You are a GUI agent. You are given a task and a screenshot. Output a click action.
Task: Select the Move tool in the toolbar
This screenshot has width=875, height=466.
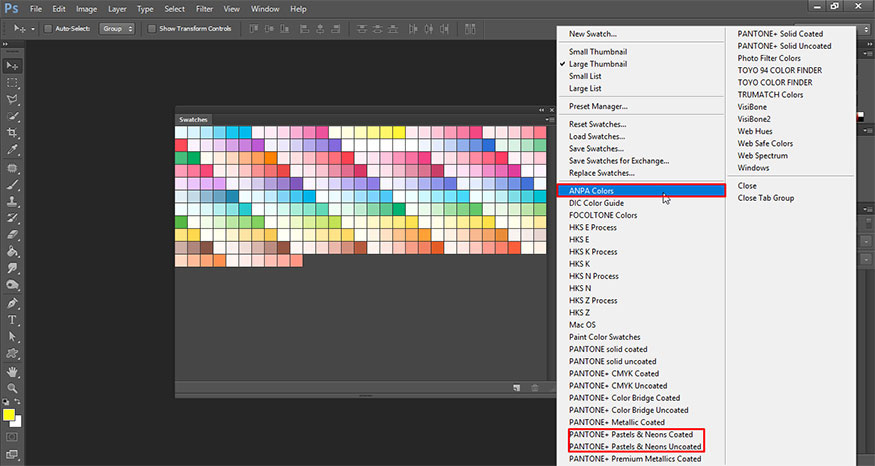(13, 66)
